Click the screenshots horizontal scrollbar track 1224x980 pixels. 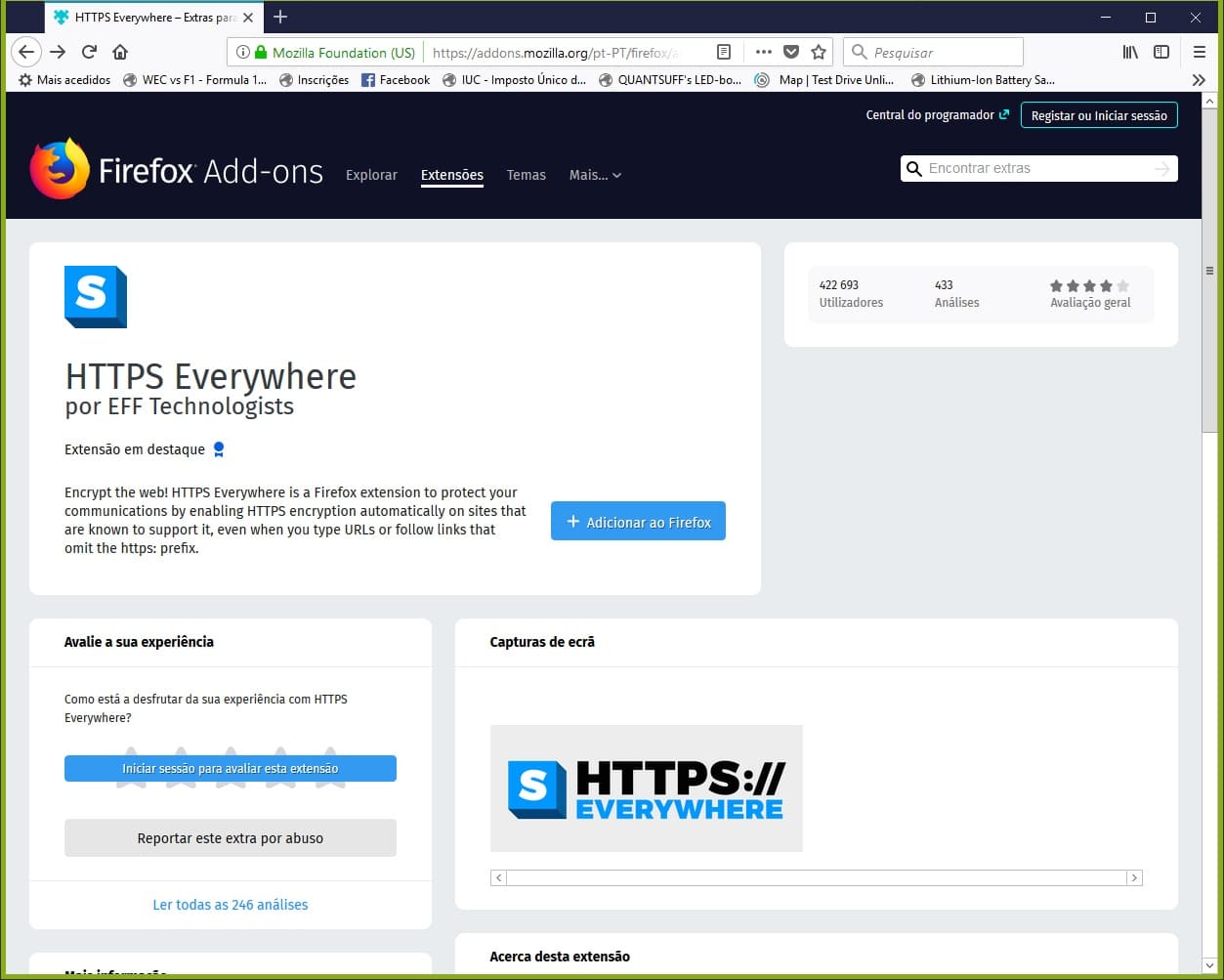coord(816,878)
